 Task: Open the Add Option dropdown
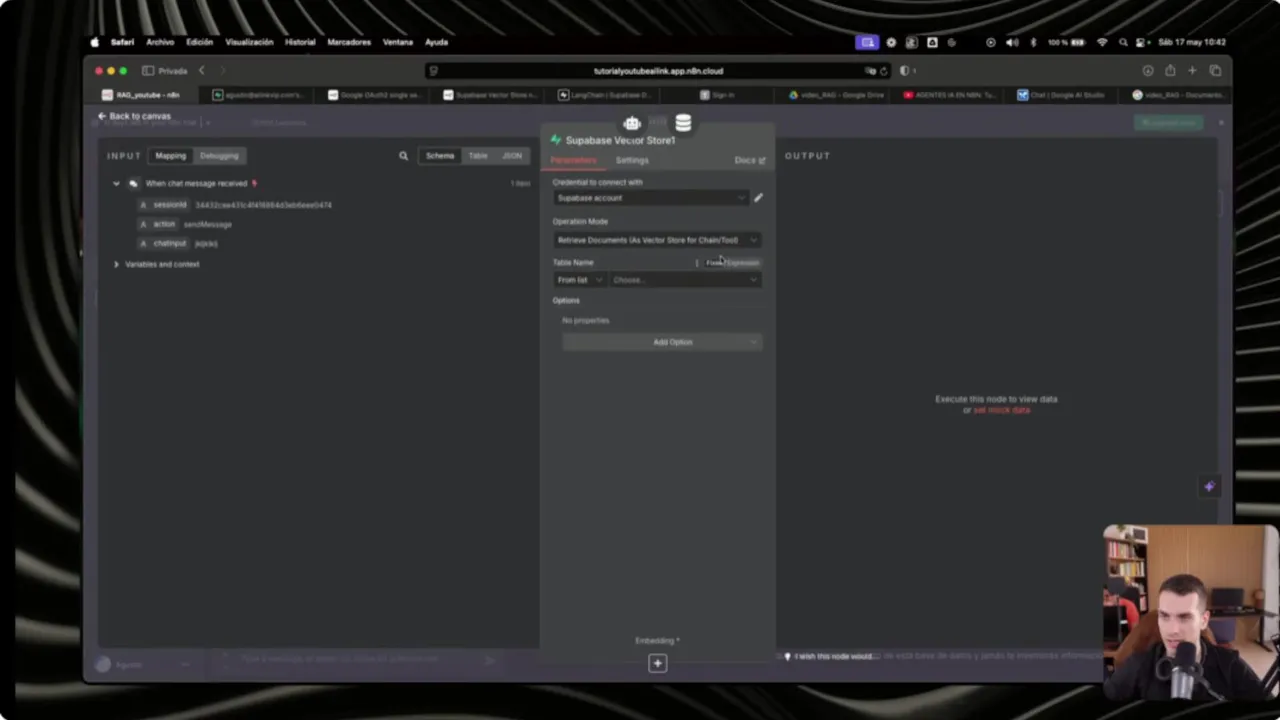click(662, 342)
